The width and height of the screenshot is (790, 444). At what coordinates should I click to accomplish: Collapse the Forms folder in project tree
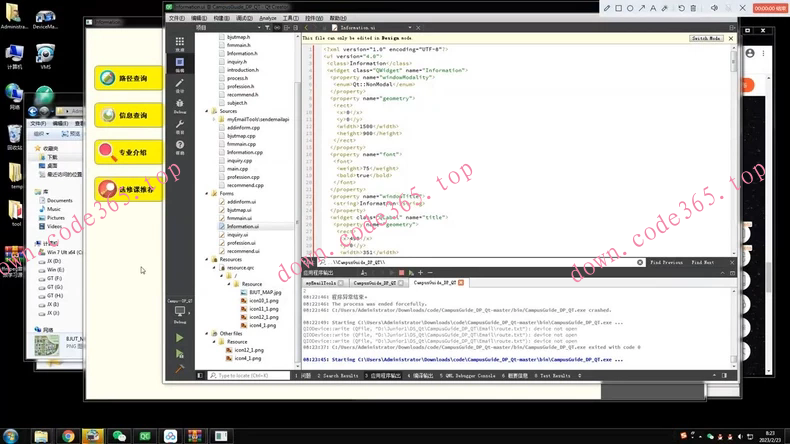point(207,194)
